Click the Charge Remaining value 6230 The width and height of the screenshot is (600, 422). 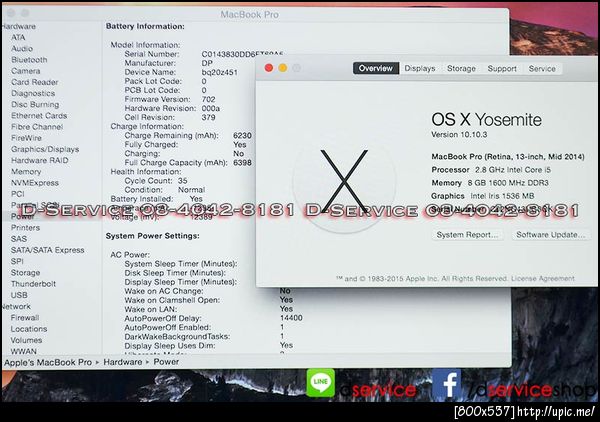242,135
